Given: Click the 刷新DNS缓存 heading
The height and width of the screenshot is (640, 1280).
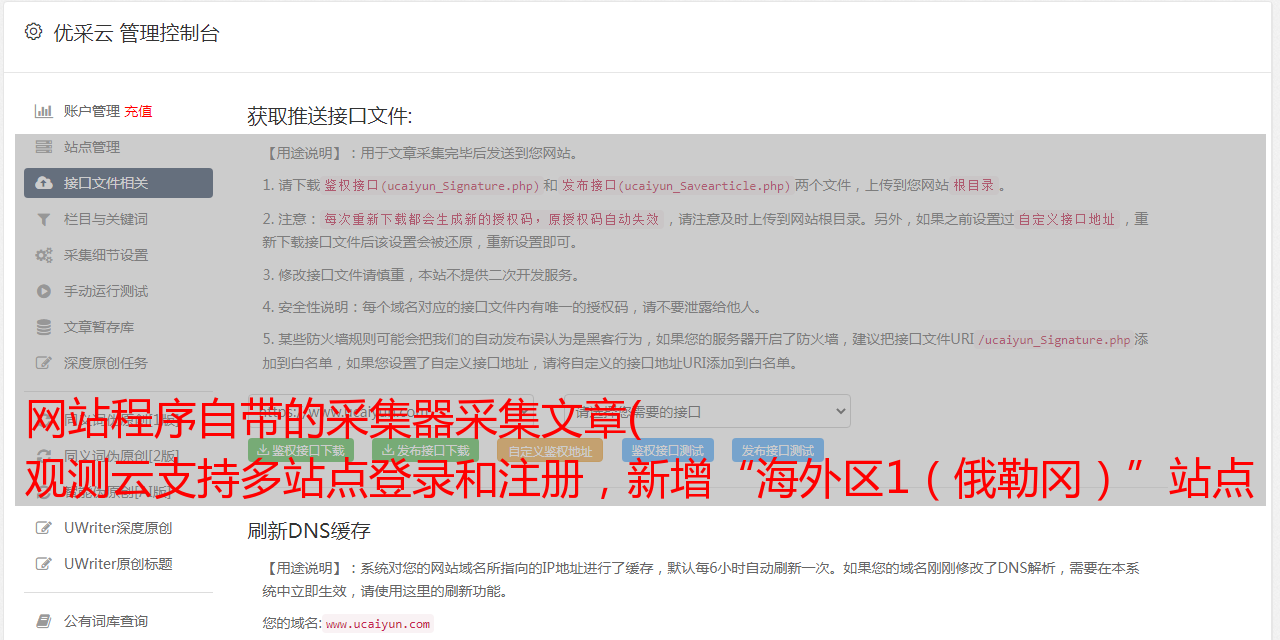Looking at the screenshot, I should tap(309, 530).
